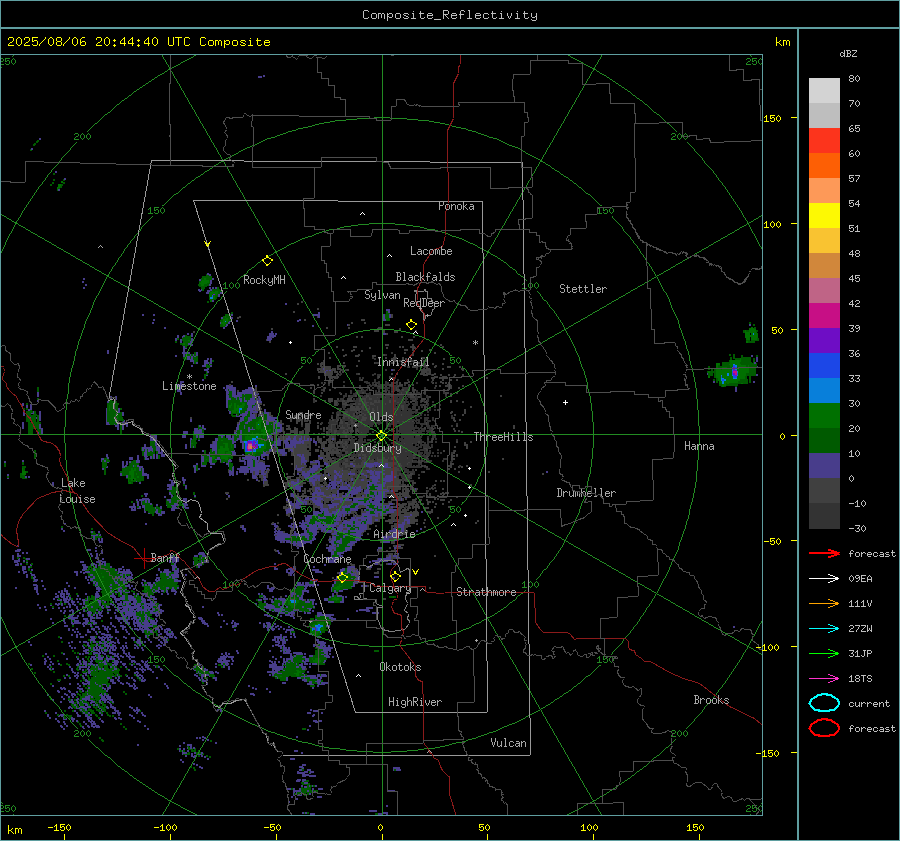Click the Sundre town label
The height and width of the screenshot is (841, 900).
point(303,414)
